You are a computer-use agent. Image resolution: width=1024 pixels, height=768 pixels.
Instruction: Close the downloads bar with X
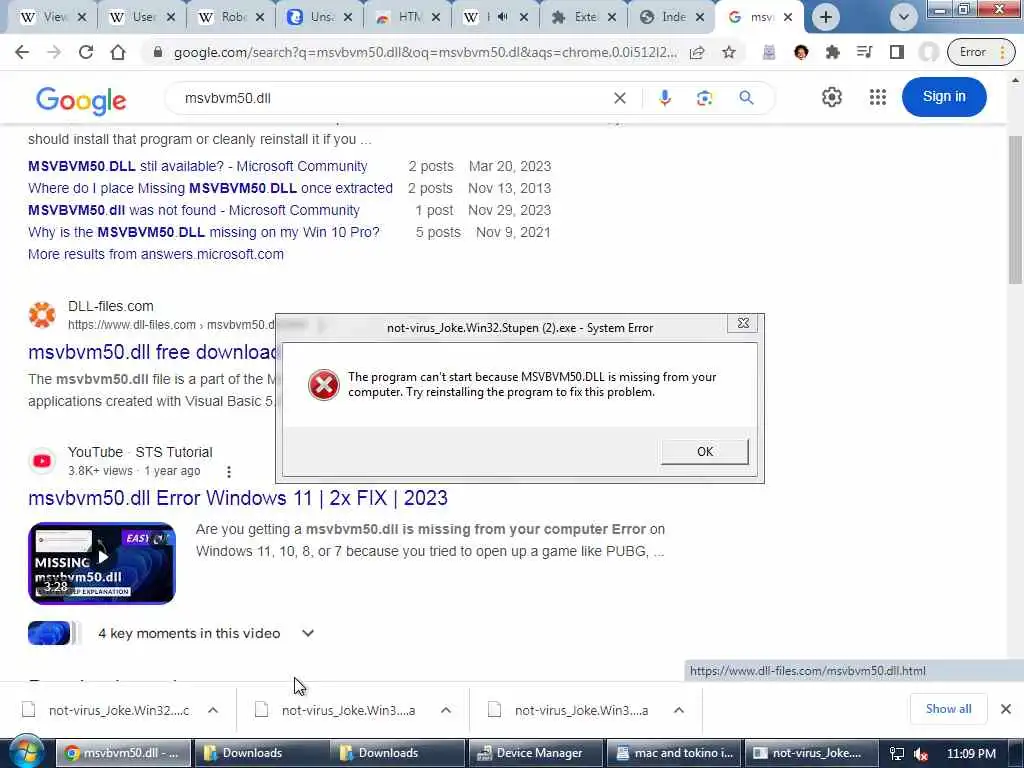coord(1006,709)
